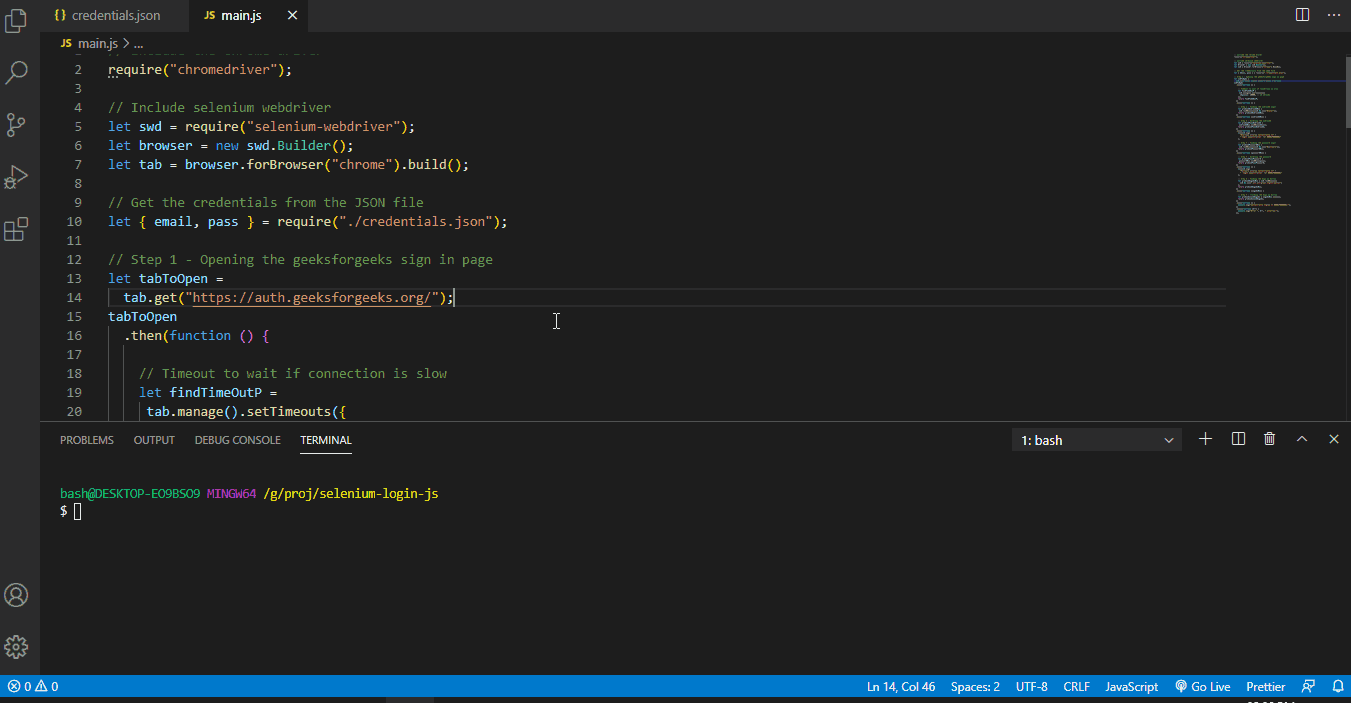Viewport: 1351px width, 703px height.
Task: Open the terminal selector showing 1: bash
Action: [1096, 439]
